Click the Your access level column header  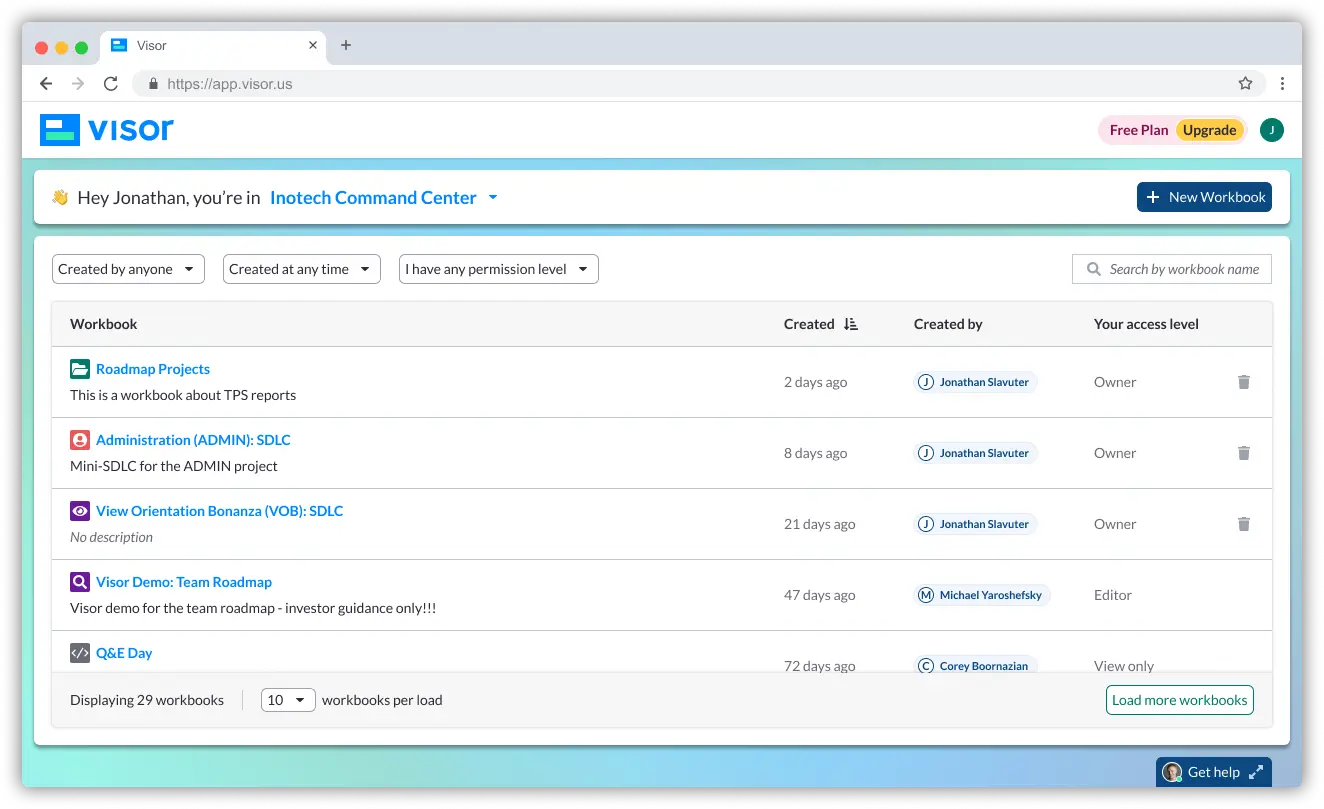[1146, 324]
